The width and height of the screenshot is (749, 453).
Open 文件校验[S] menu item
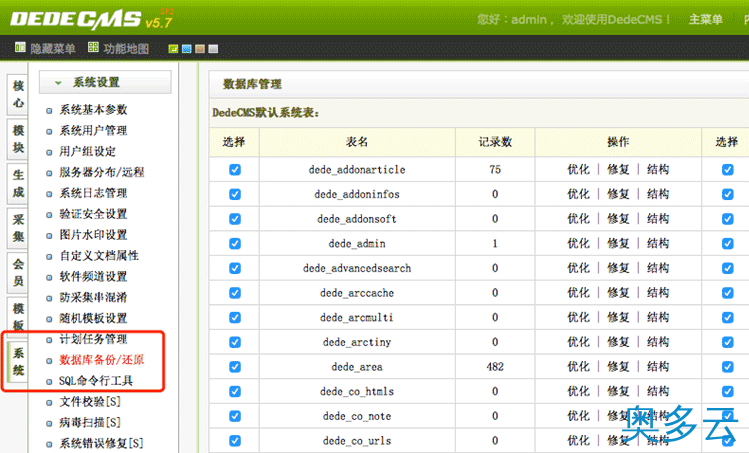[x=90, y=402]
